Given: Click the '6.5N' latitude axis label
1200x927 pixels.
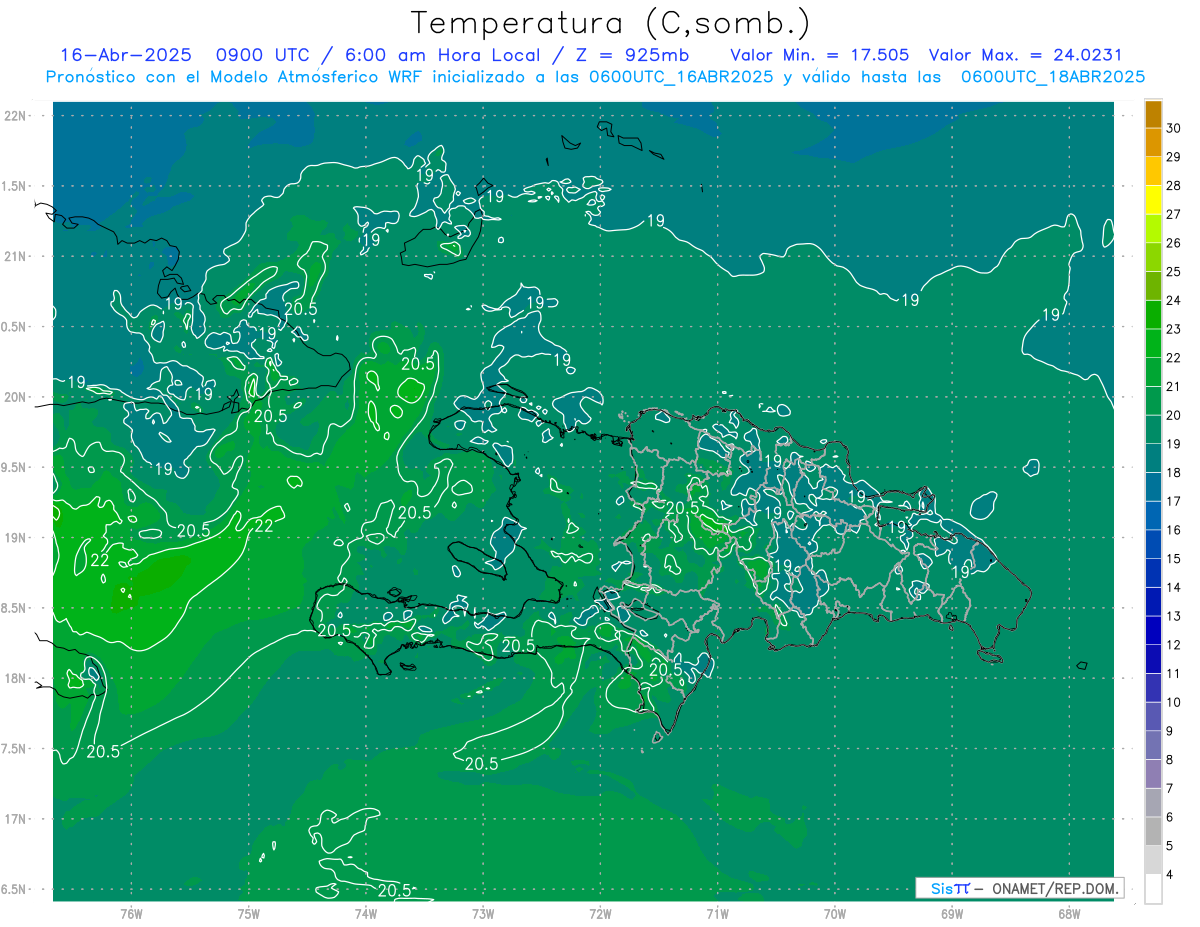Looking at the screenshot, I should (15, 890).
